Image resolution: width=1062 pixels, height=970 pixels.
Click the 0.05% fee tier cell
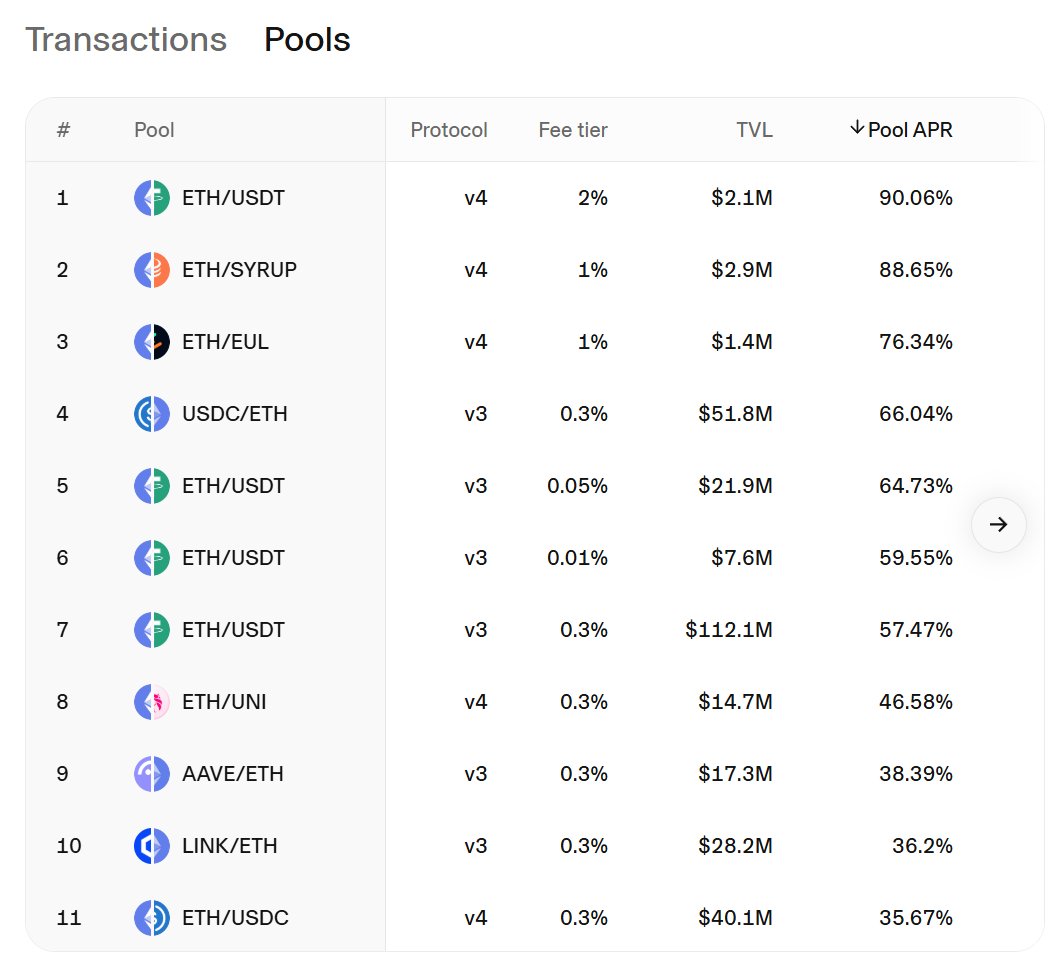coord(577,486)
